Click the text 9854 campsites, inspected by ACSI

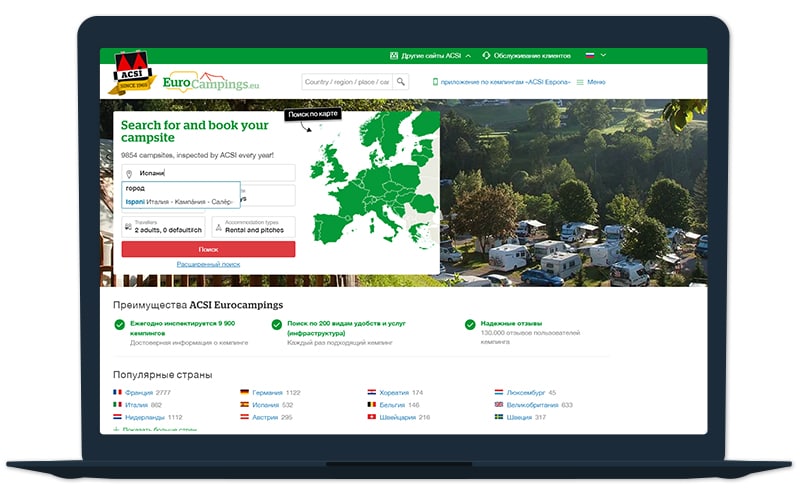tap(197, 155)
